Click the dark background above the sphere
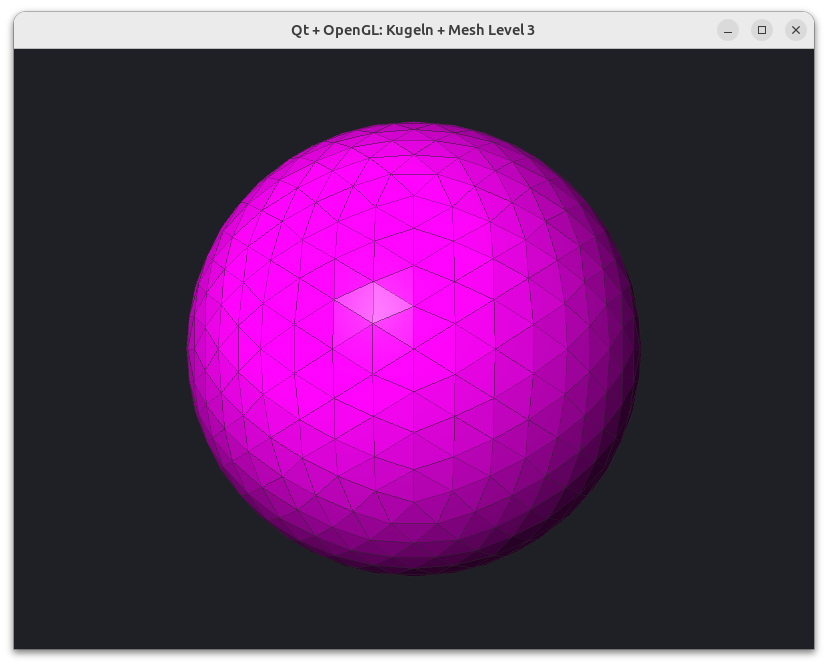 click(x=413, y=86)
